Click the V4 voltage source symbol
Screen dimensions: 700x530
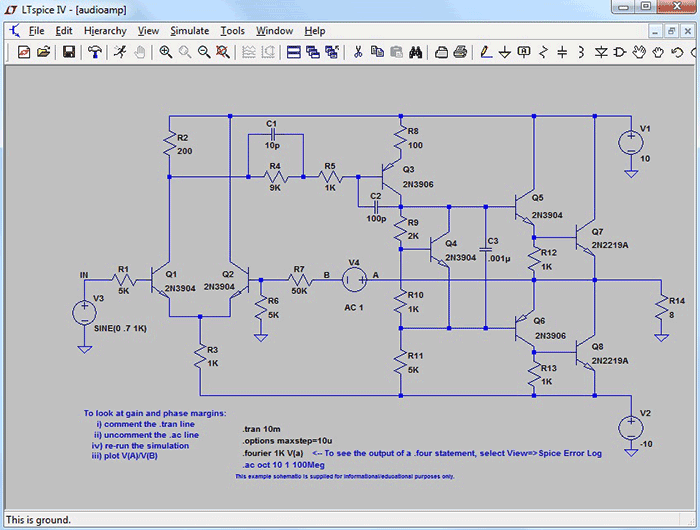tap(354, 280)
